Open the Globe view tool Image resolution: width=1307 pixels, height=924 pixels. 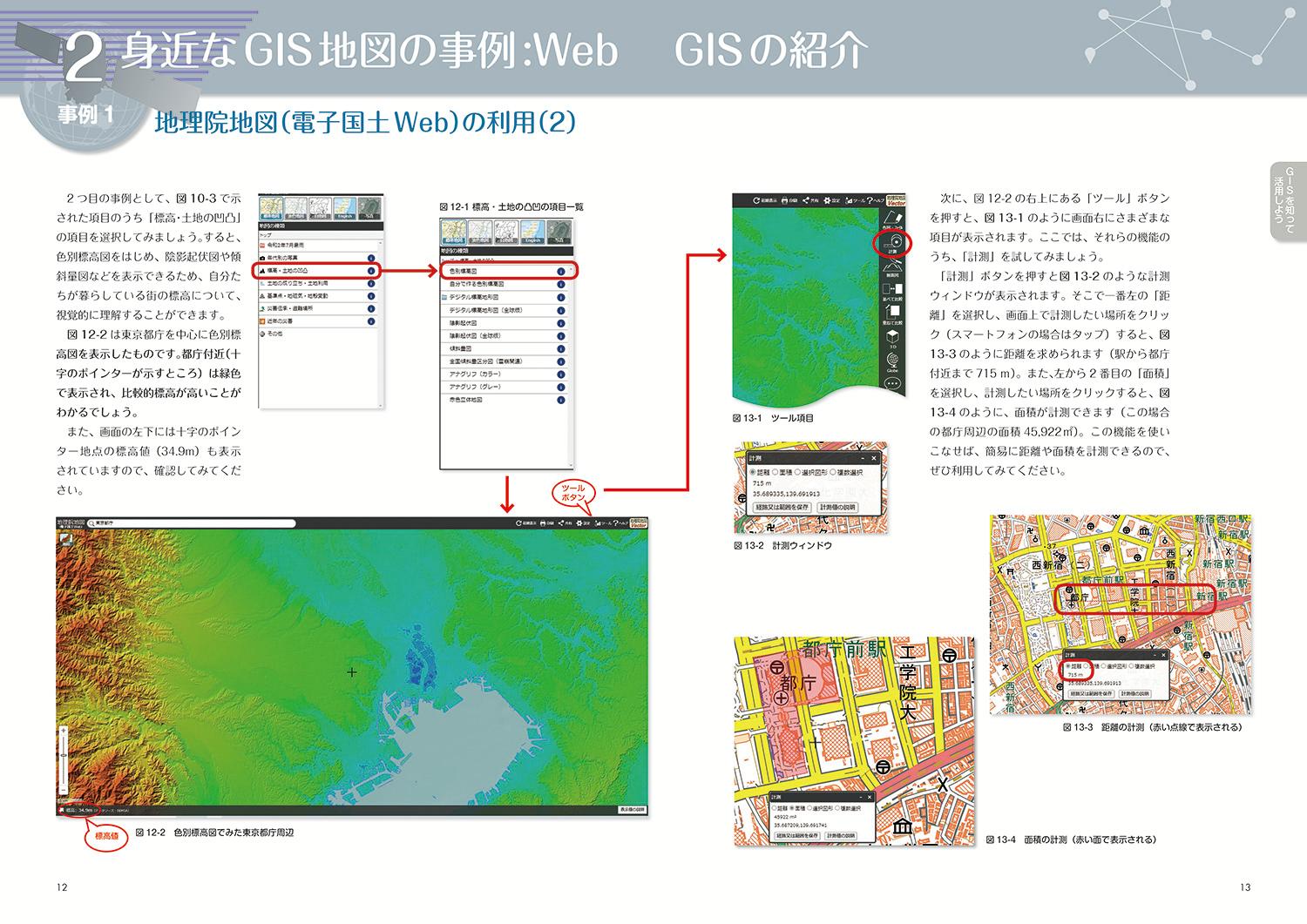(x=893, y=362)
